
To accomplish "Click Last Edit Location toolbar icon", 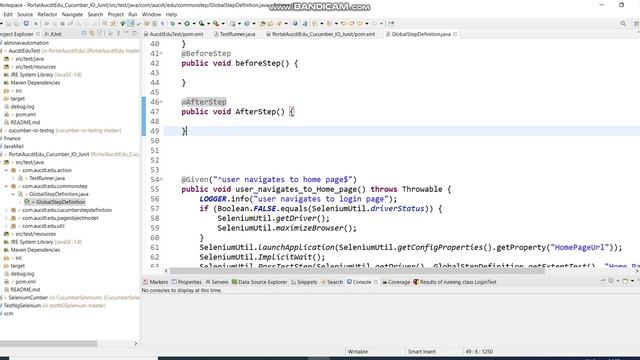I will pyautogui.click(x=343, y=24).
